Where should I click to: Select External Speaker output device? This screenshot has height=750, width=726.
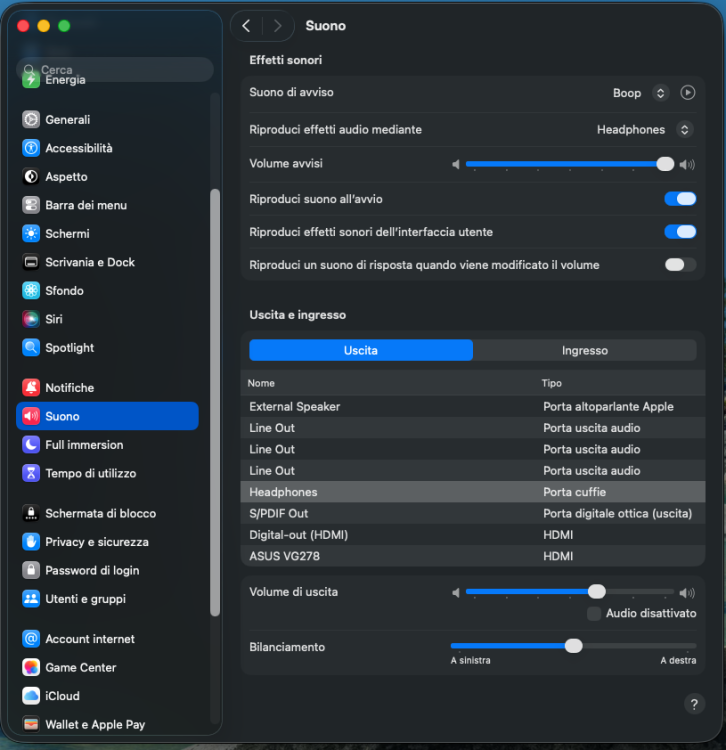click(x=473, y=407)
